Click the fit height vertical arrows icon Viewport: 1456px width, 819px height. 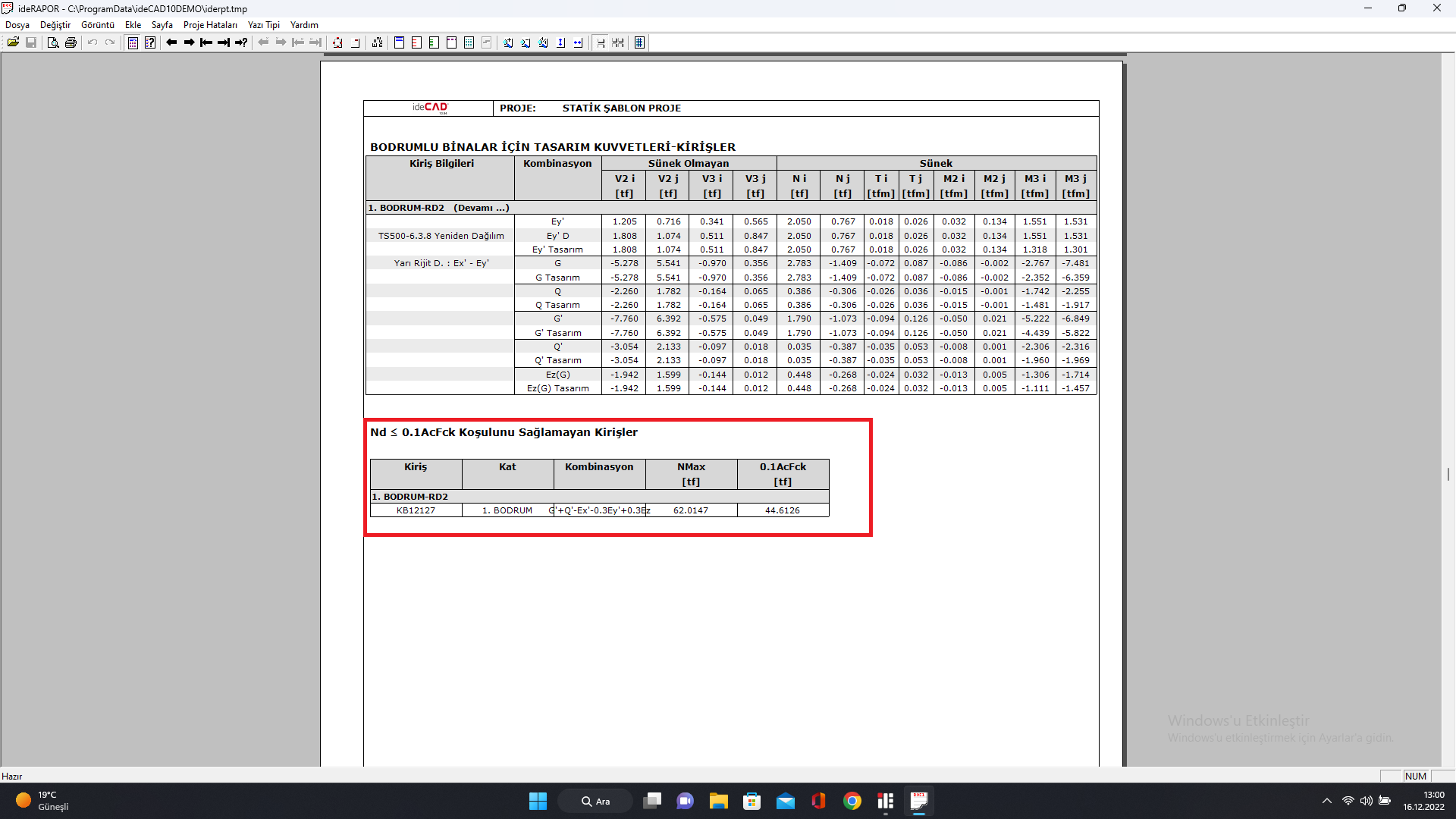560,42
